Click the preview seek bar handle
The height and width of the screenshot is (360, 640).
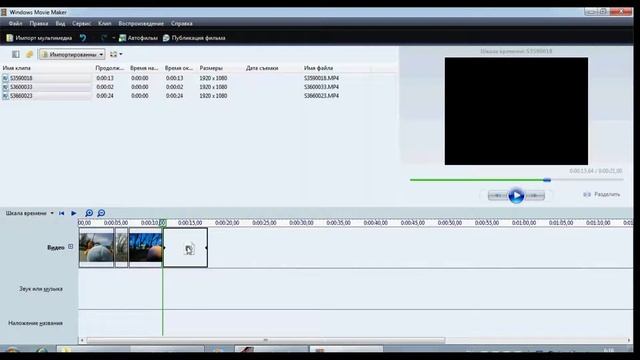(x=547, y=180)
